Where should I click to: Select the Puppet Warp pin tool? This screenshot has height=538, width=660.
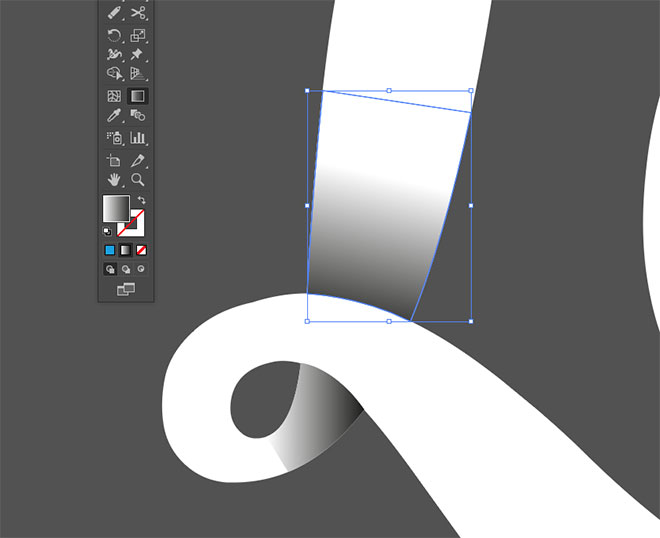[x=138, y=54]
